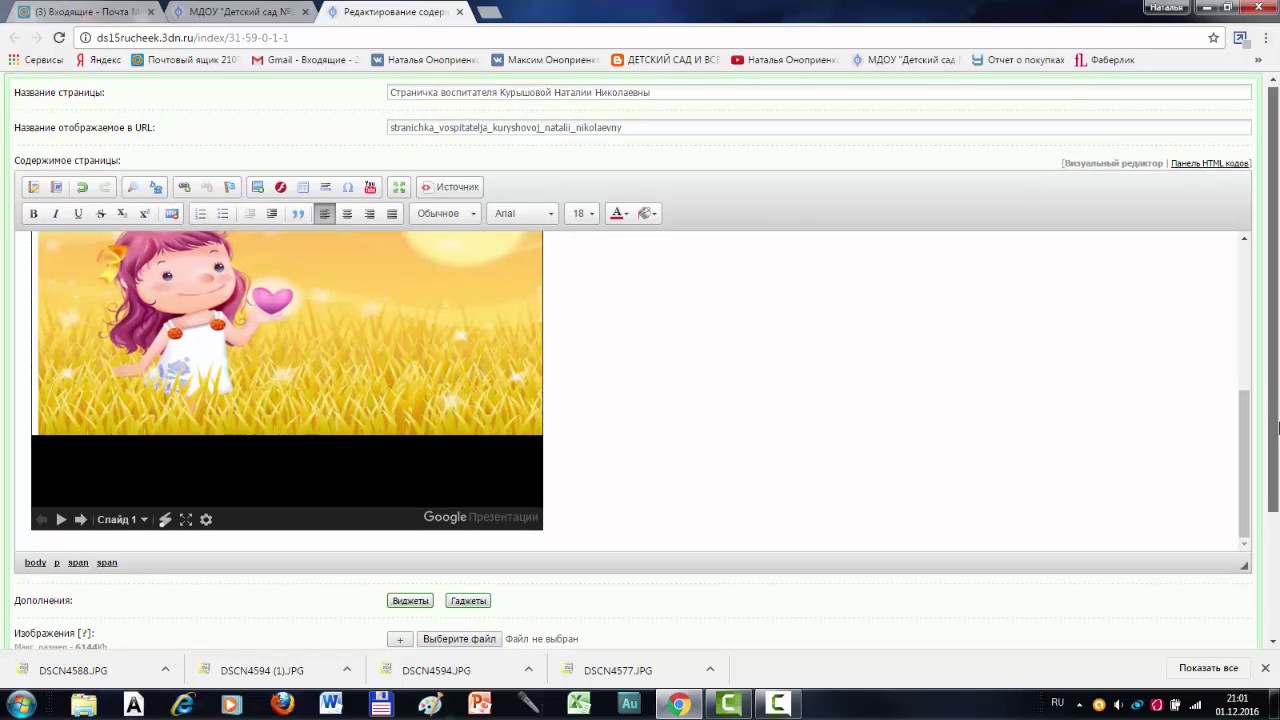Insert an anchor using the flag icon
1280x720 pixels.
230,187
